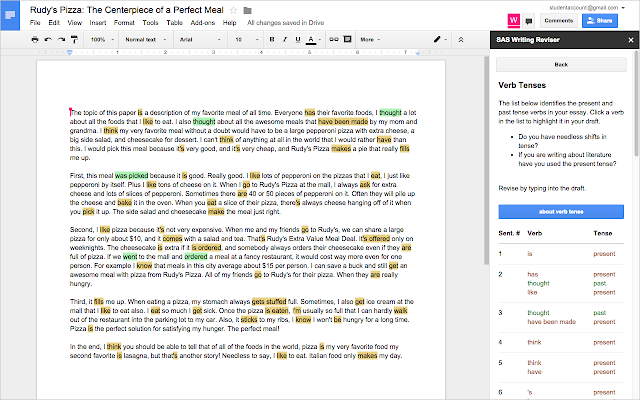This screenshot has height=400, width=640.
Task: Click the Google Docs home icon
Action: click(10, 16)
